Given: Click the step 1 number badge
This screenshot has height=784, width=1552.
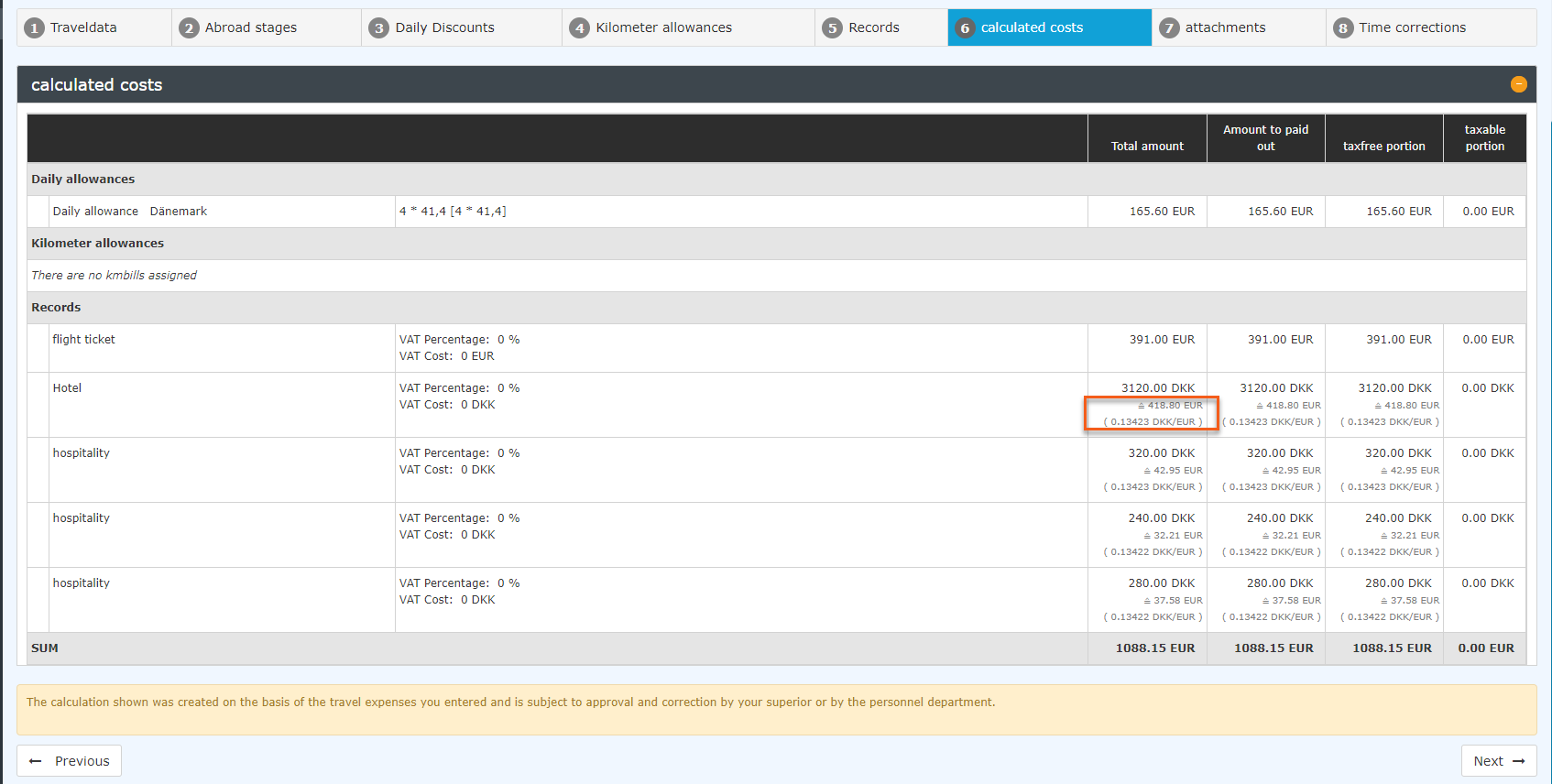Looking at the screenshot, I should (x=34, y=28).
